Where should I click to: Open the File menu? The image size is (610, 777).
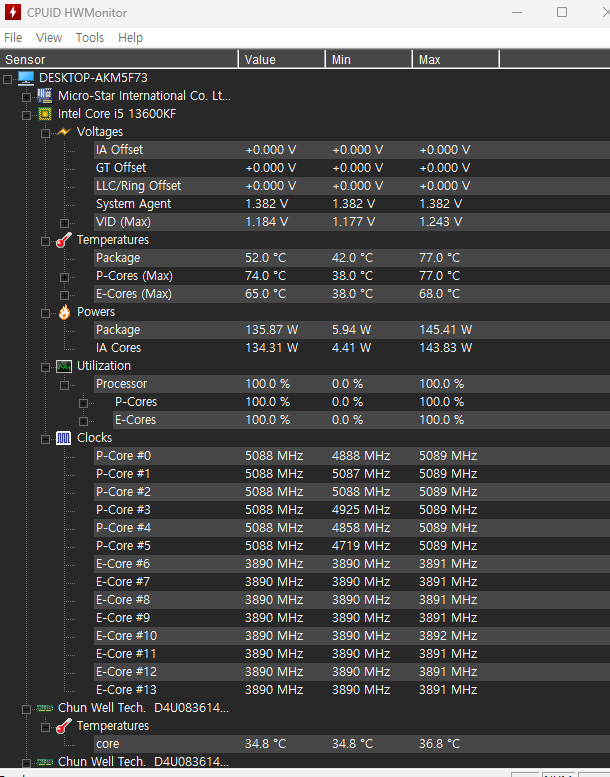point(13,38)
